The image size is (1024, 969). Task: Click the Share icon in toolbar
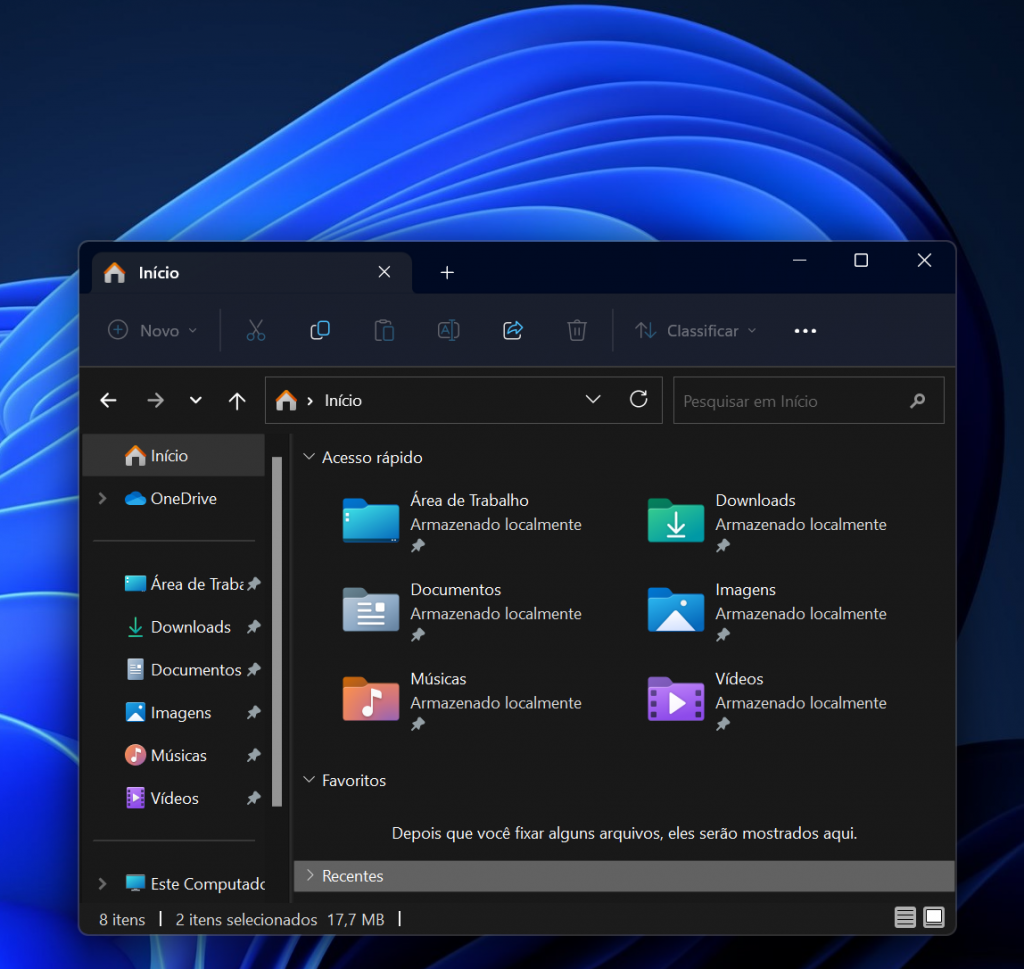513,330
